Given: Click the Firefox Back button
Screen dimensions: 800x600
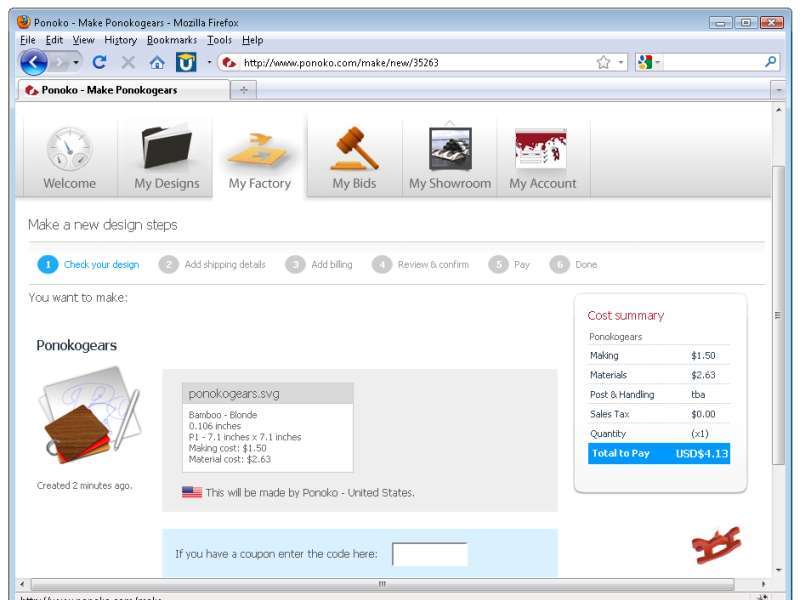Looking at the screenshot, I should [34, 63].
